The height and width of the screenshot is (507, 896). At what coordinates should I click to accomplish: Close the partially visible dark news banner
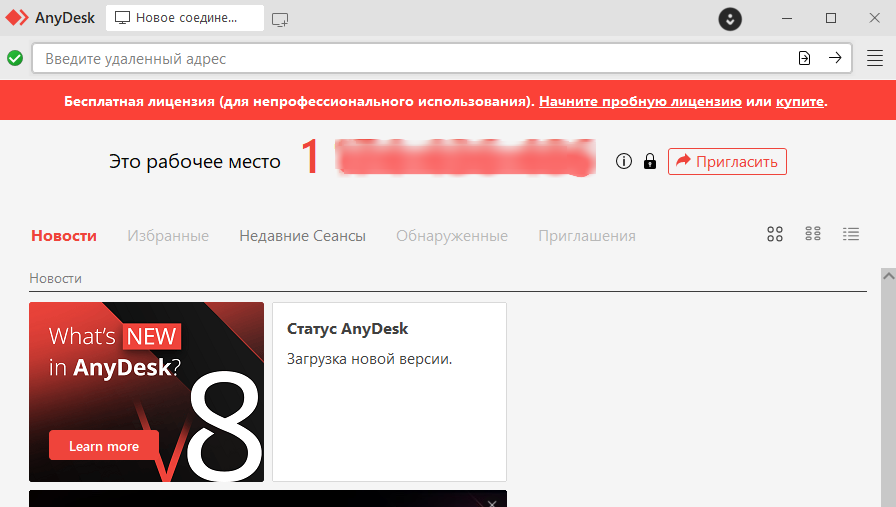(492, 503)
